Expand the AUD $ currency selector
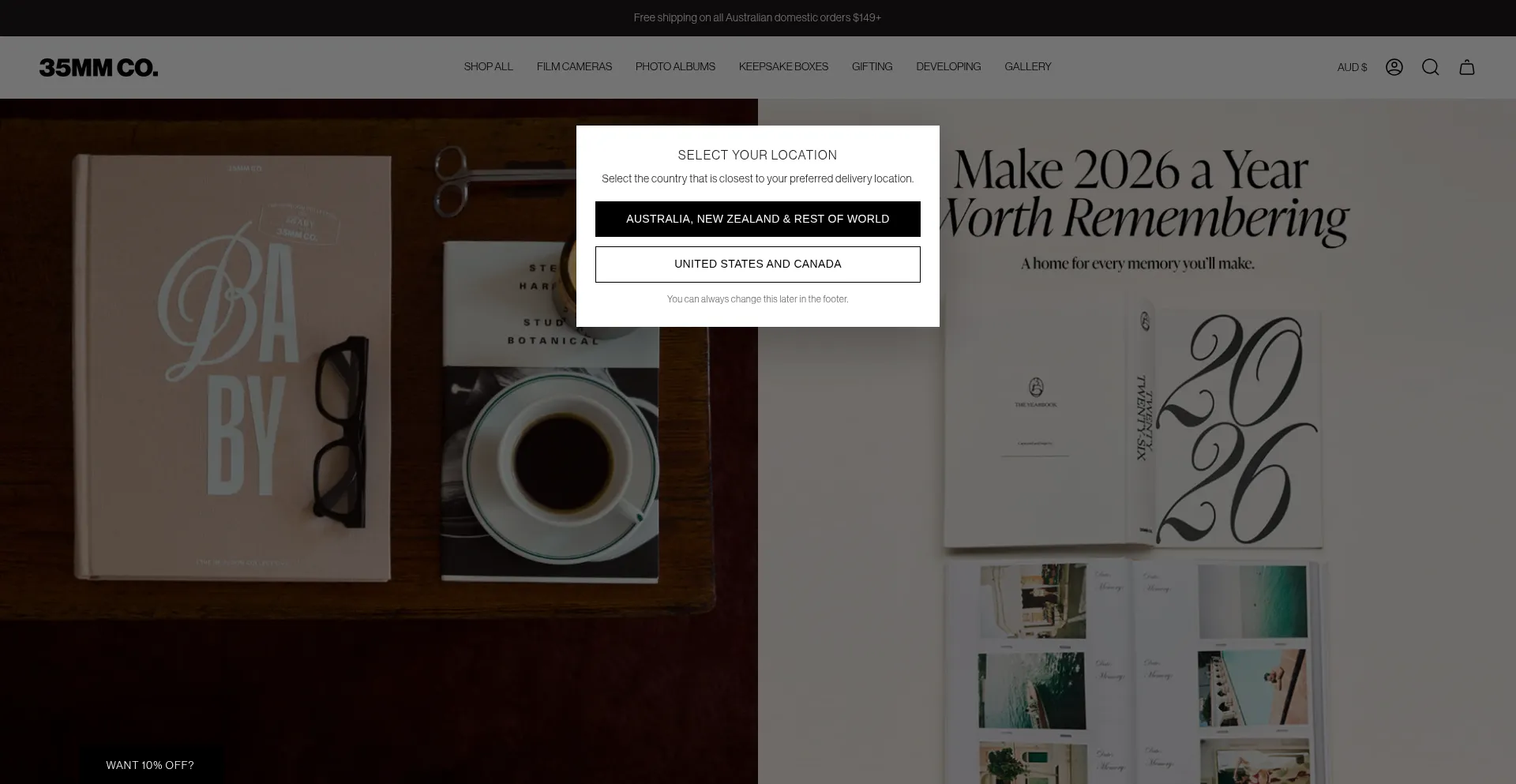1516x784 pixels. 1352,68
